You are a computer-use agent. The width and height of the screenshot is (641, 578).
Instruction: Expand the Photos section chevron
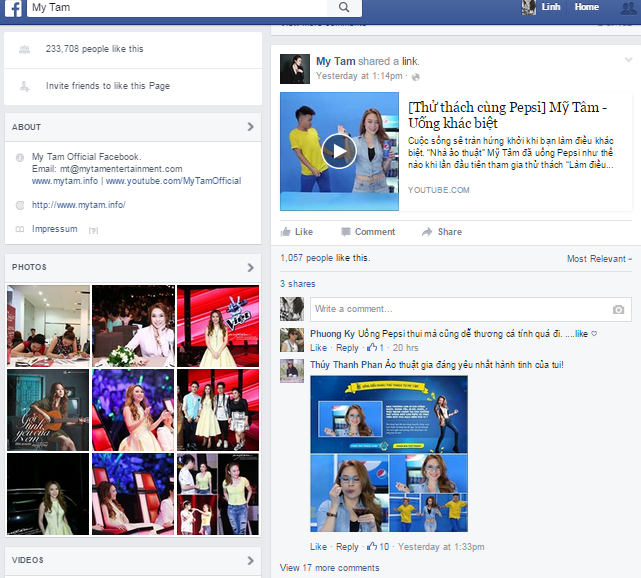pyautogui.click(x=250, y=268)
